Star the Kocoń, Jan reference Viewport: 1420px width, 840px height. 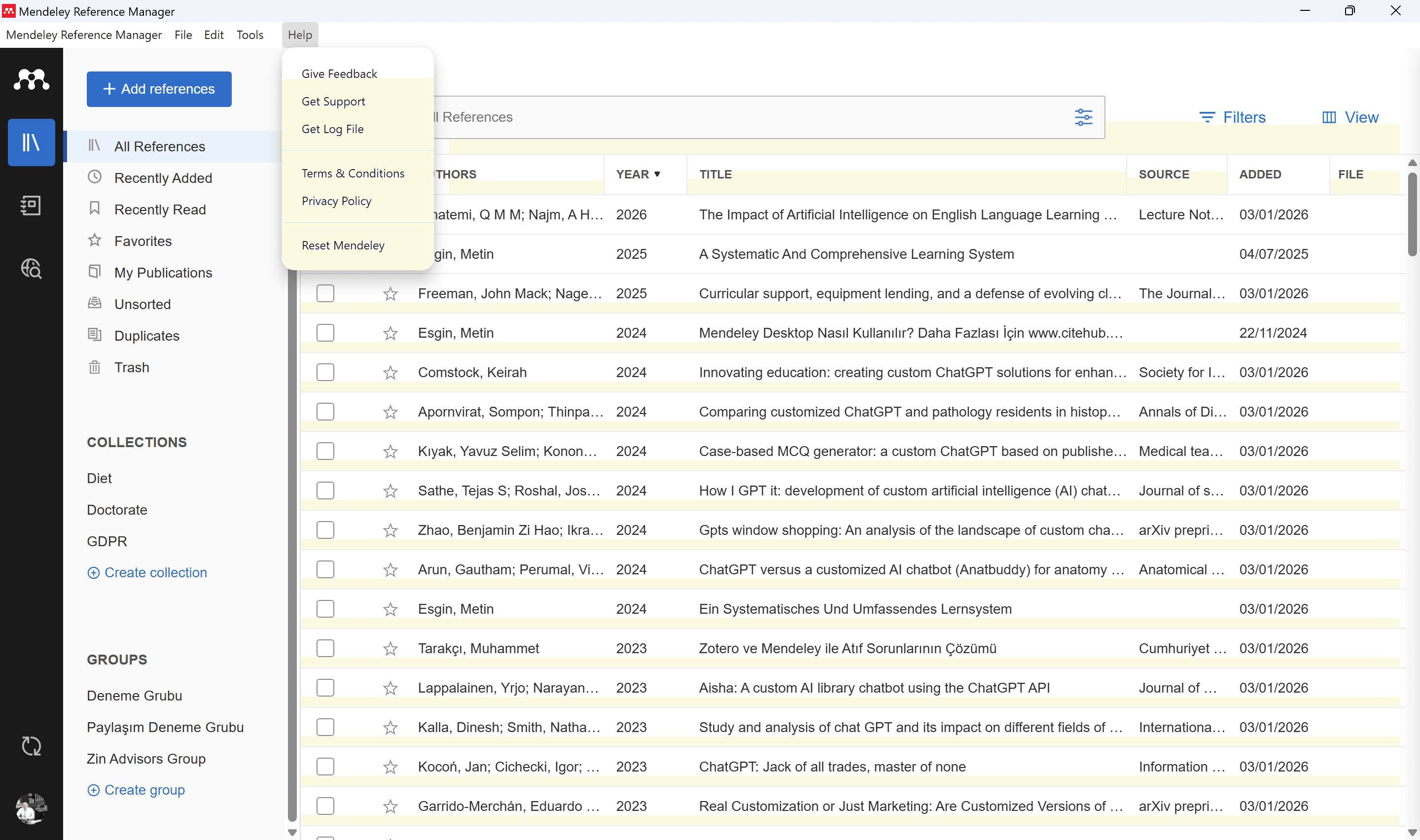390,767
